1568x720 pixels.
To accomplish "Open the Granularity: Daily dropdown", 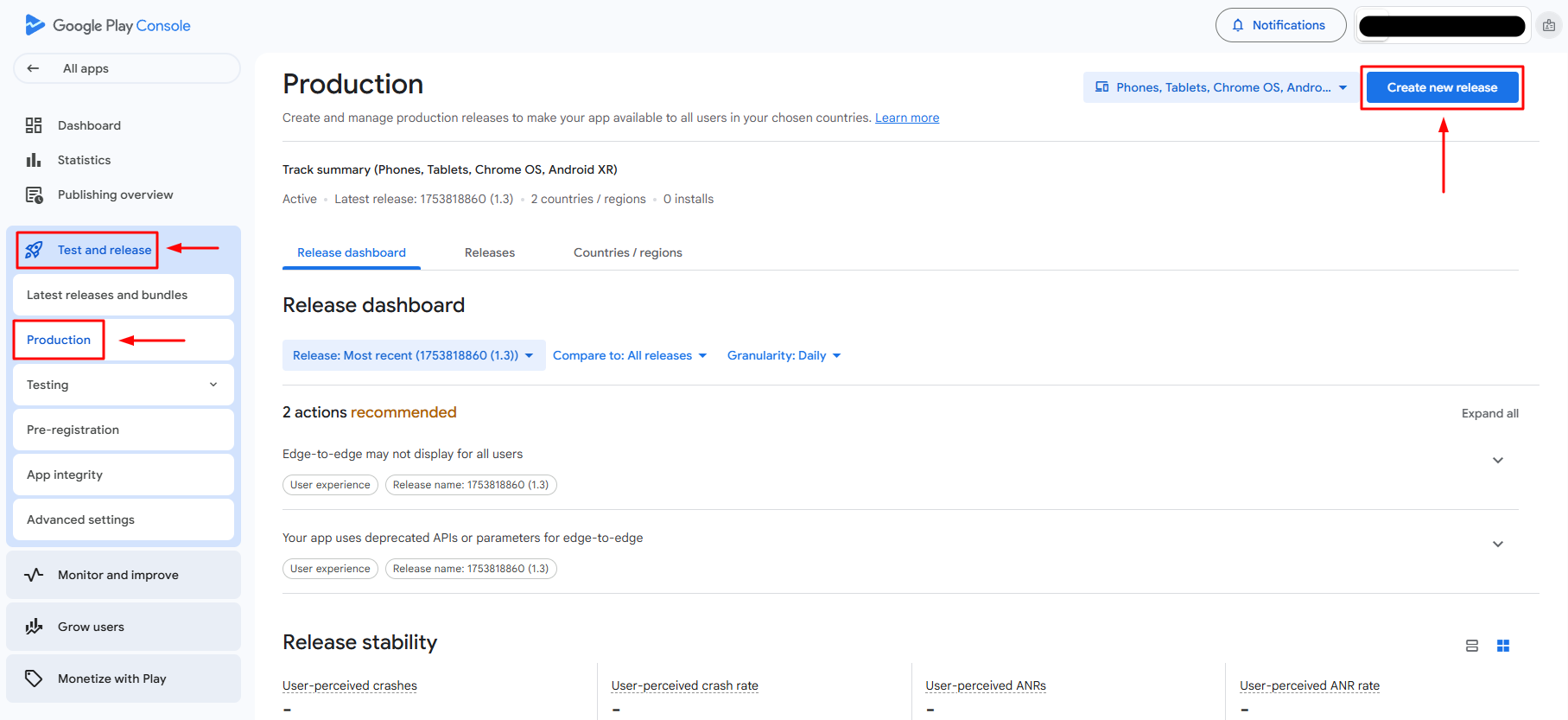I will 784,355.
